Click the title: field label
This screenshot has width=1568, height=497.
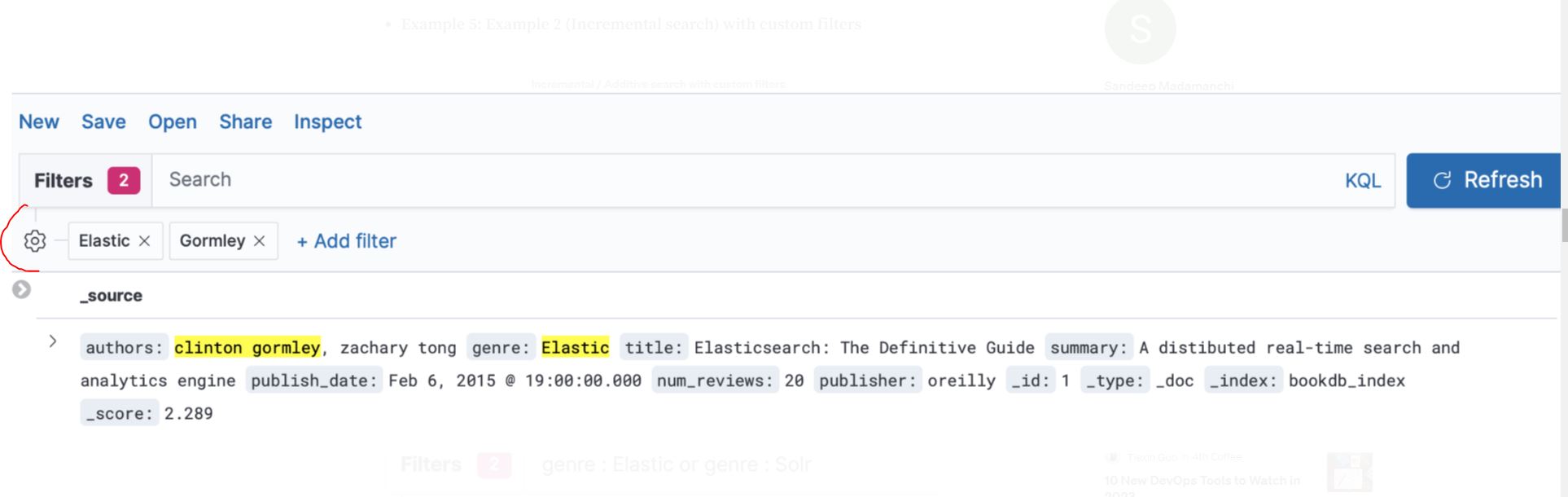tap(654, 348)
